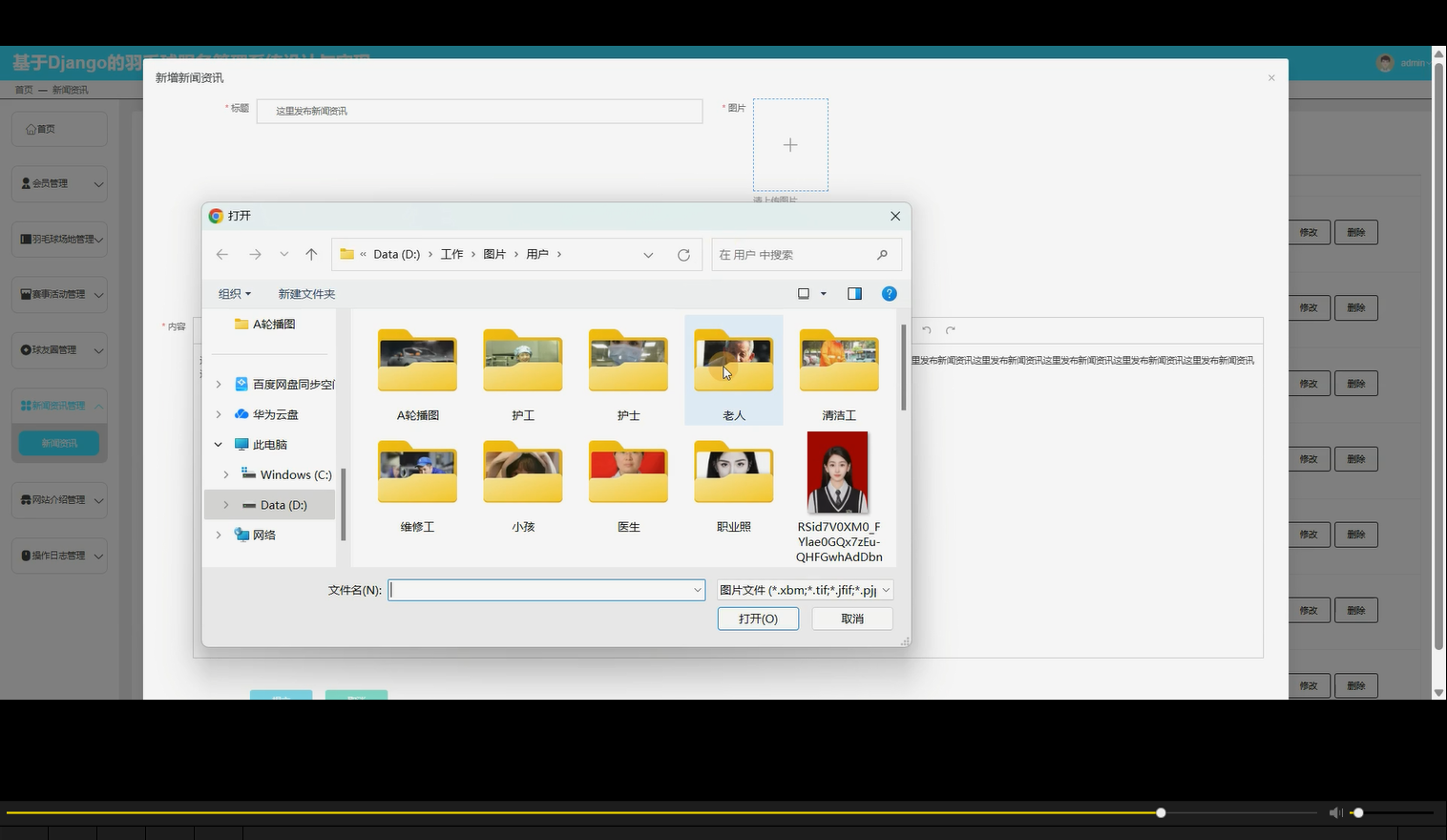The height and width of the screenshot is (840, 1447).
Task: Go forward in the file dialog
Action: coord(255,255)
